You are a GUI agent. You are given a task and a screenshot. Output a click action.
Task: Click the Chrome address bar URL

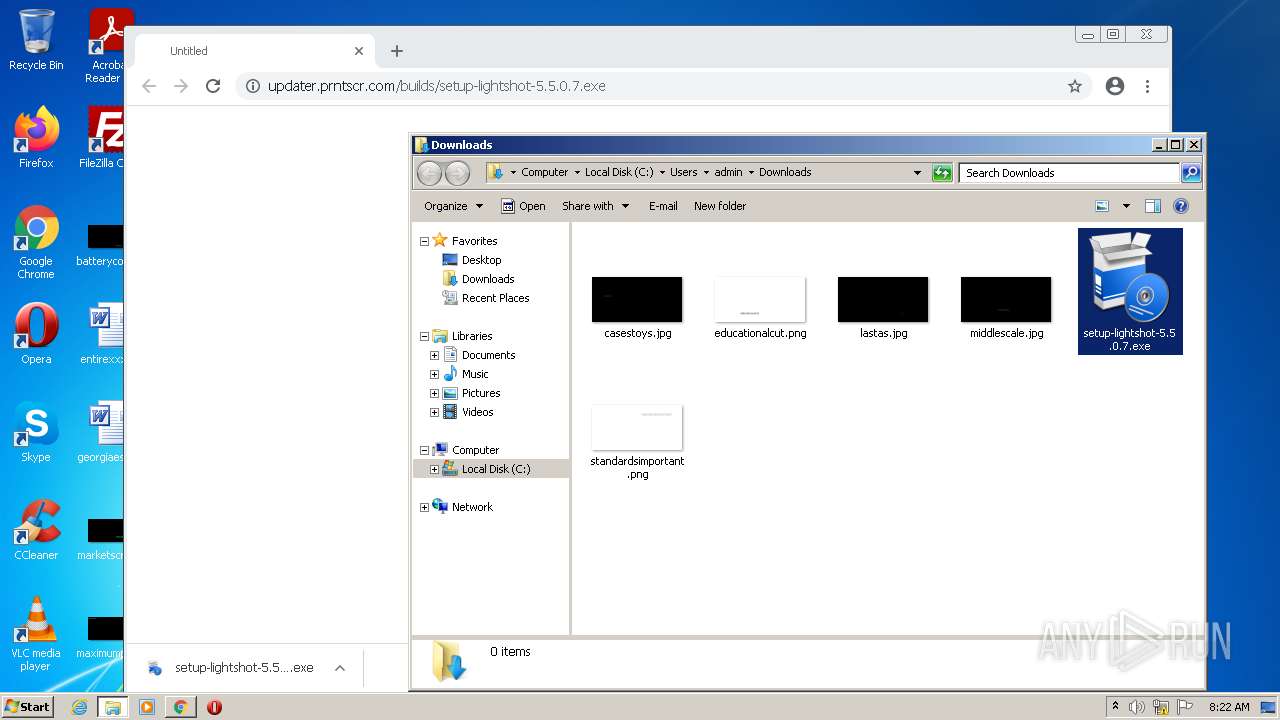coord(436,86)
